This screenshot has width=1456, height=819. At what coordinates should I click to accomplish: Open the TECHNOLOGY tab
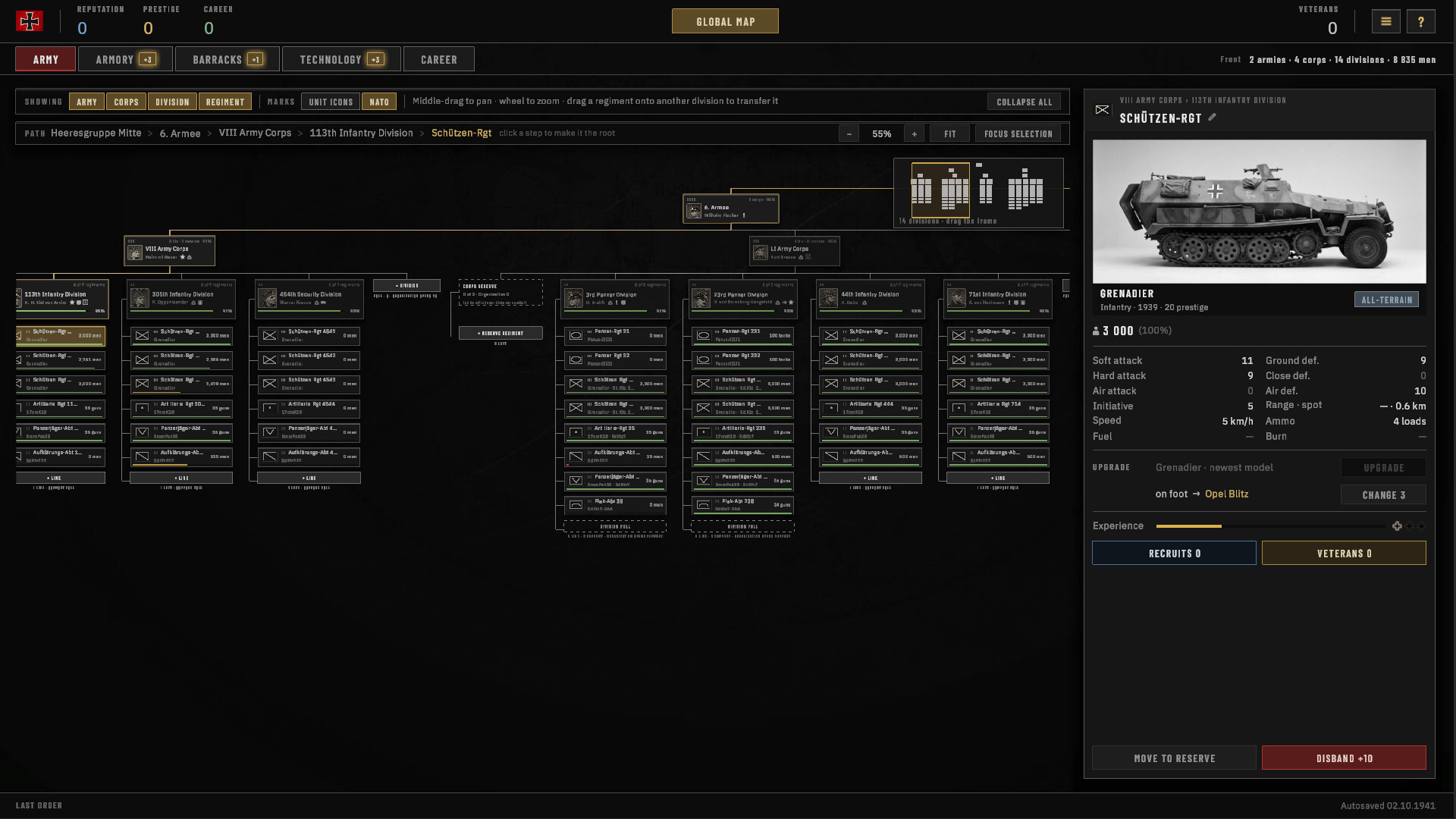coord(341,59)
